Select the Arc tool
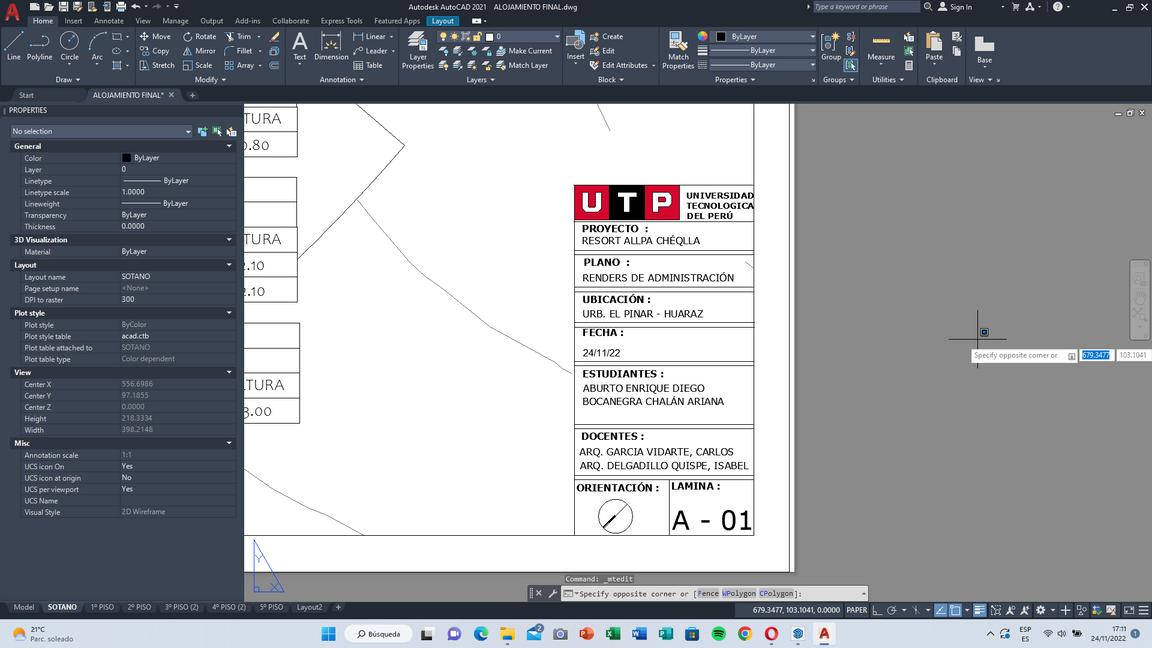This screenshot has width=1152, height=648. point(96,46)
